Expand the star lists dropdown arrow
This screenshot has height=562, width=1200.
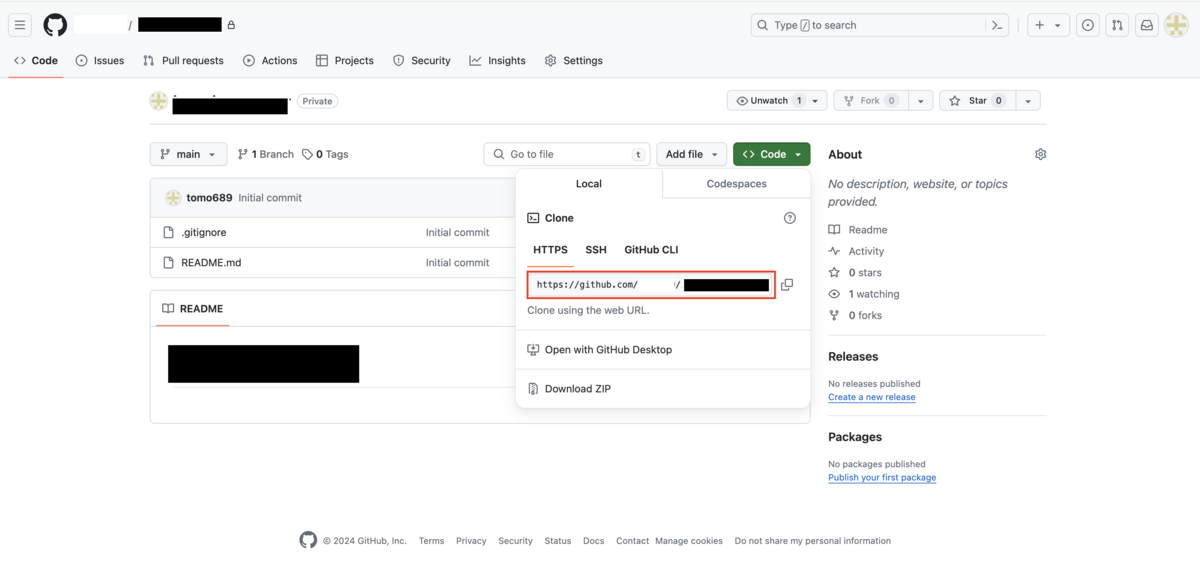point(1028,101)
